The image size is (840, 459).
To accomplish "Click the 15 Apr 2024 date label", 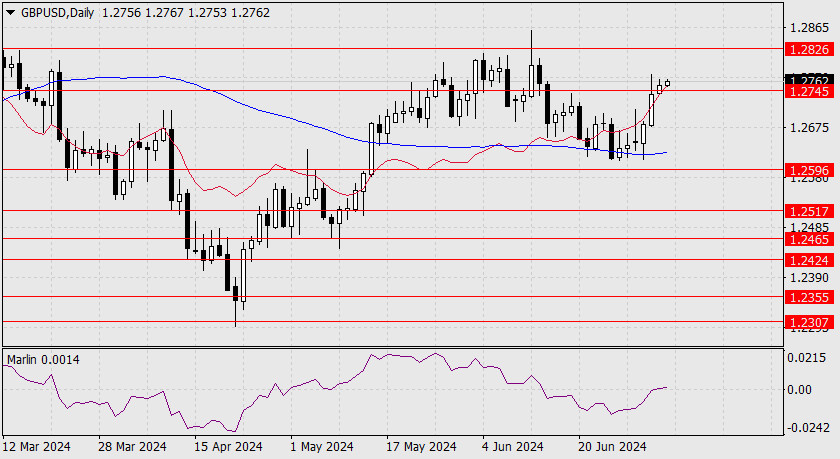I will point(228,446).
